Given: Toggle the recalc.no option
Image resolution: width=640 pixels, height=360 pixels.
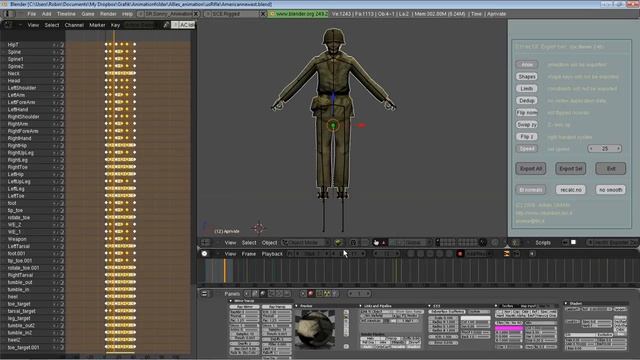Looking at the screenshot, I should coord(571,190).
